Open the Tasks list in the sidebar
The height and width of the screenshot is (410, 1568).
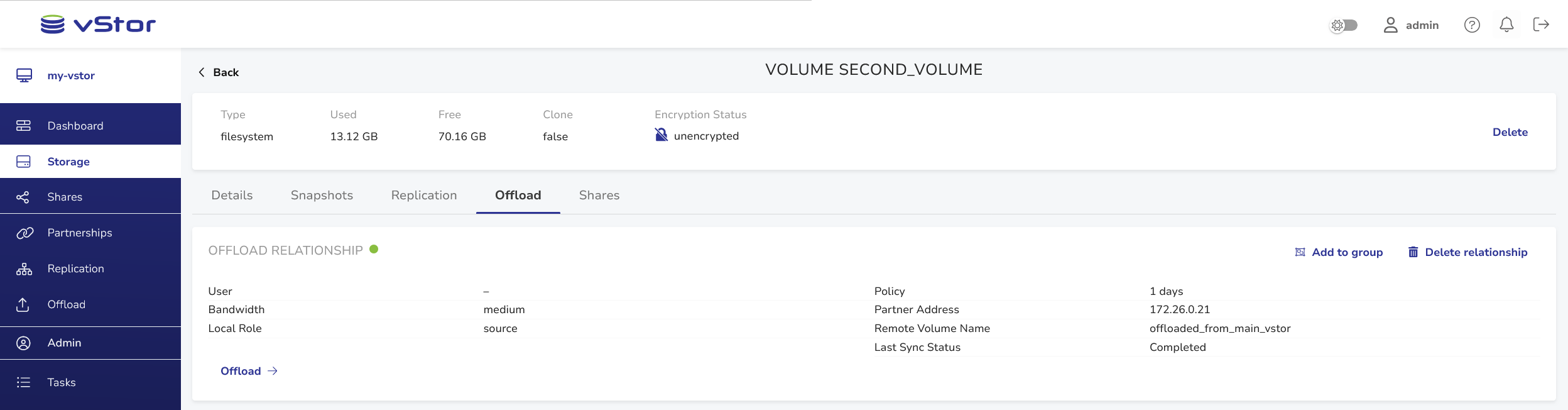pyautogui.click(x=61, y=382)
